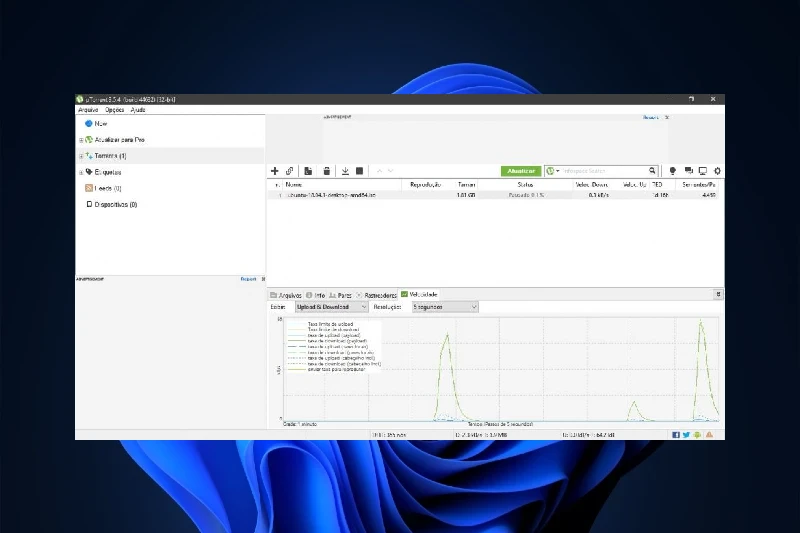Open the Resolução 5 segundos dropdown
Viewport: 800px width, 533px height.
[x=445, y=307]
